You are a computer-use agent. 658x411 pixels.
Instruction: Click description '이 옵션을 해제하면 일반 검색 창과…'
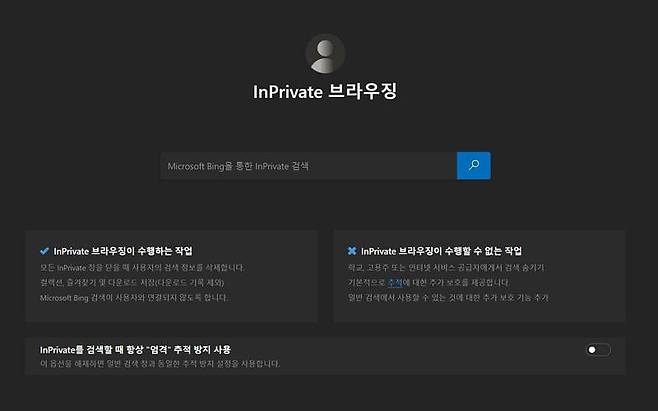coord(160,364)
